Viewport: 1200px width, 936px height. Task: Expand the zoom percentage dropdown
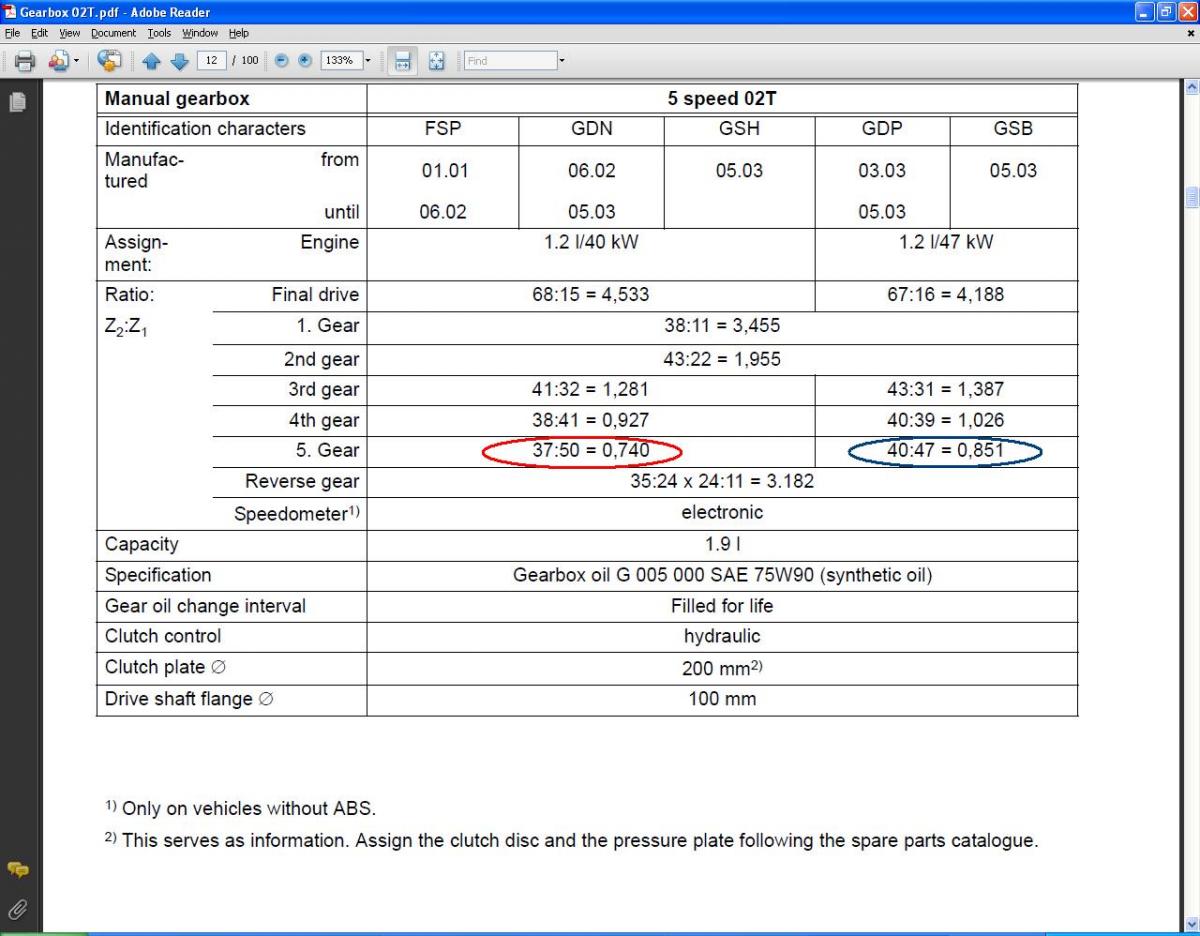click(x=367, y=61)
